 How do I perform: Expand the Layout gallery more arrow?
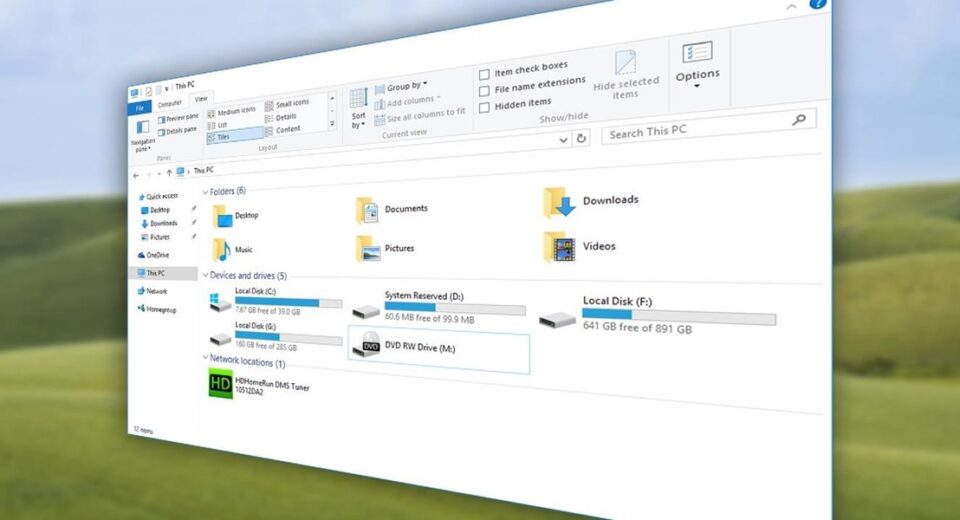pos(332,124)
